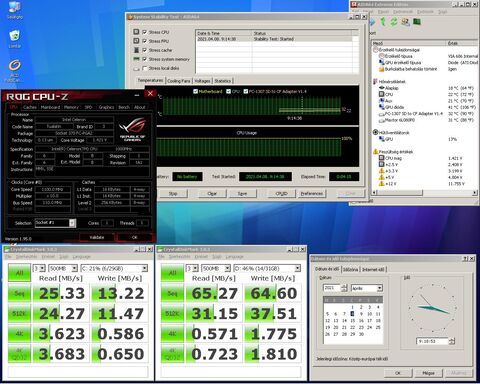Toggle the Stress system memory checkbox
This screenshot has width=480, height=384.
click(145, 59)
